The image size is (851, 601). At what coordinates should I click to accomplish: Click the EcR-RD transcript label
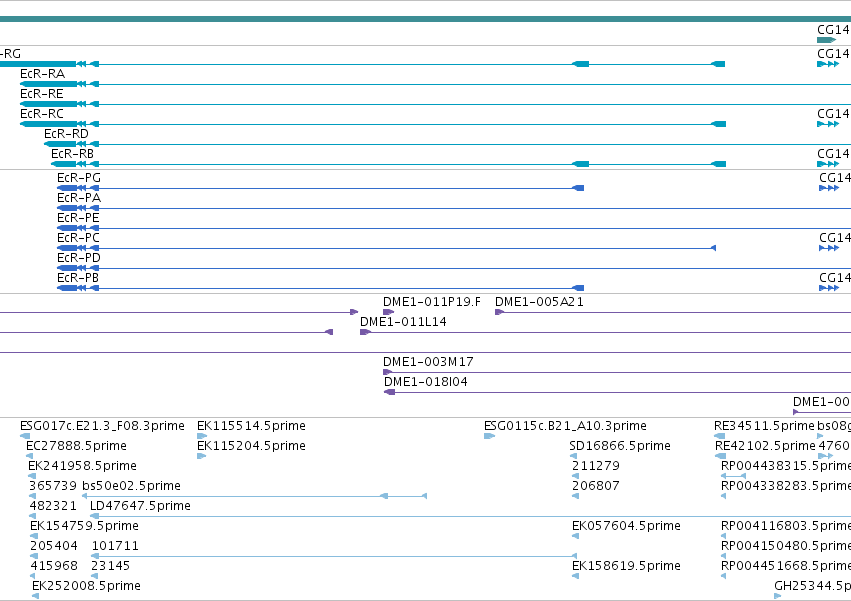tap(66, 134)
